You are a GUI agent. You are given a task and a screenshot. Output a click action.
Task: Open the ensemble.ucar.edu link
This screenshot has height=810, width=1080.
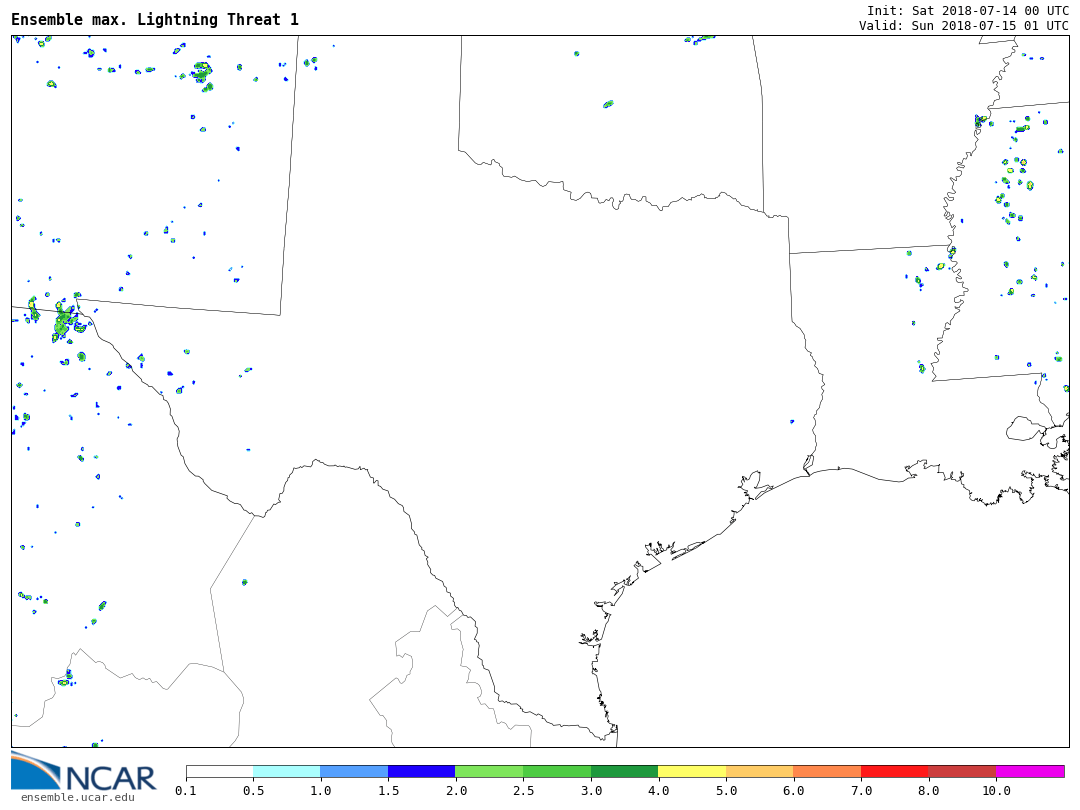77,797
